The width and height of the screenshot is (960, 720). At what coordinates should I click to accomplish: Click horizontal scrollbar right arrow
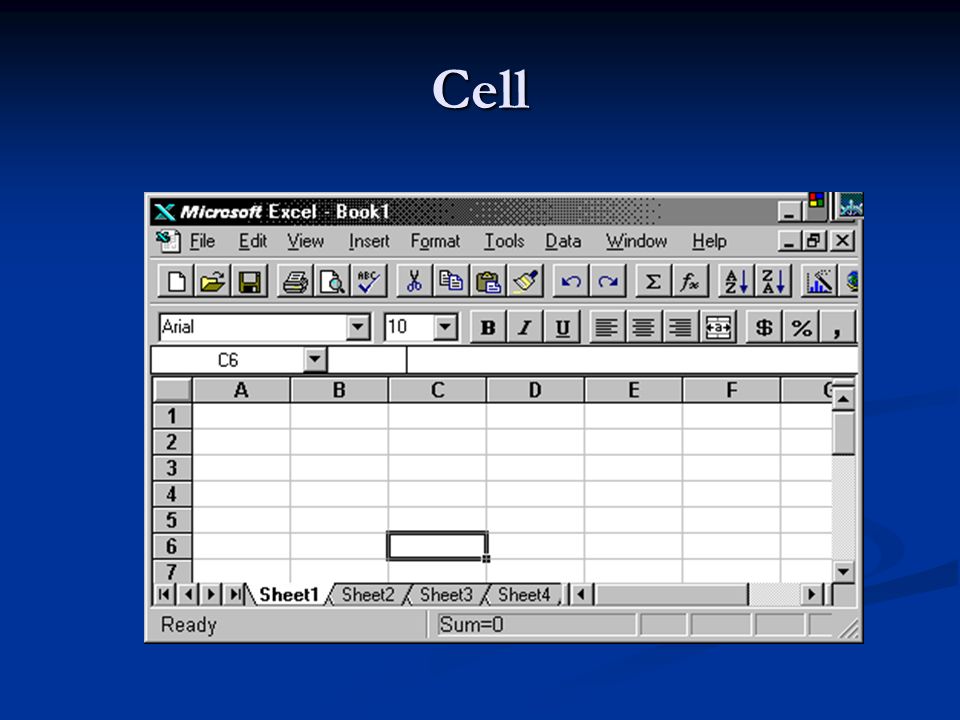click(x=812, y=594)
